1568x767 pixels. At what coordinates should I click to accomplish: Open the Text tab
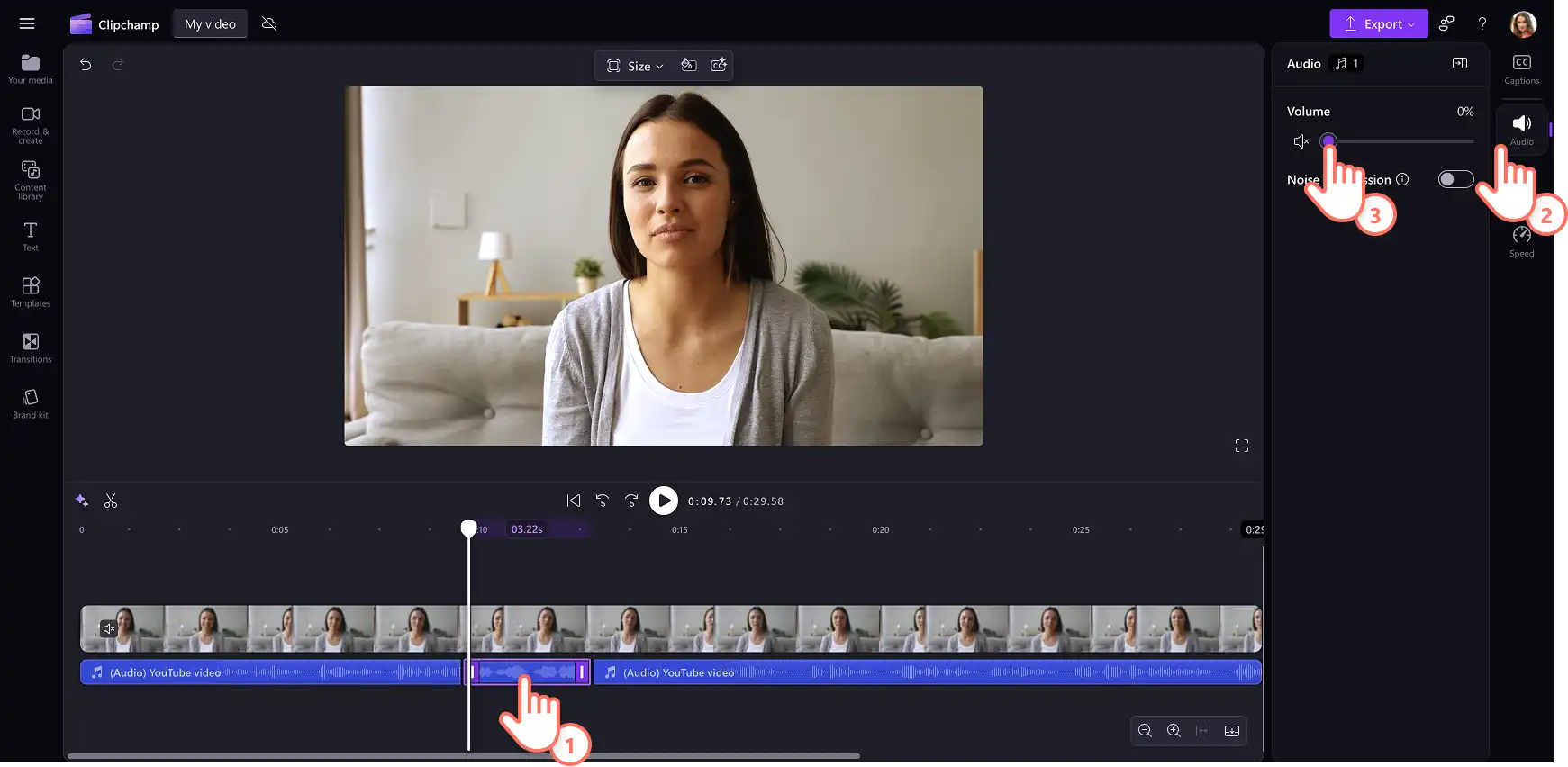point(31,237)
